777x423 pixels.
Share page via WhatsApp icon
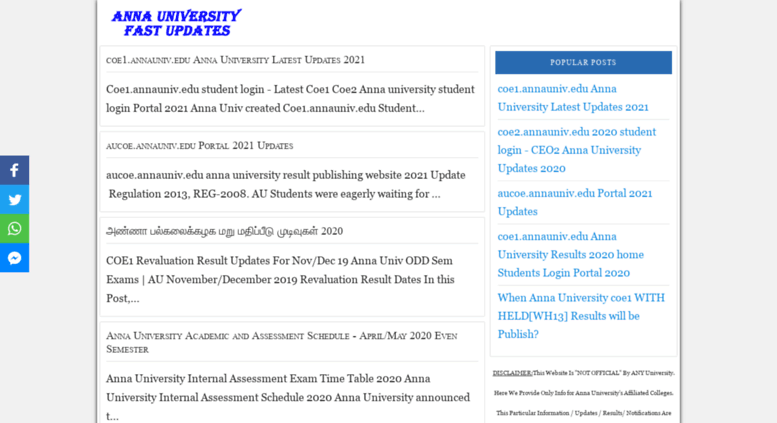(14, 228)
